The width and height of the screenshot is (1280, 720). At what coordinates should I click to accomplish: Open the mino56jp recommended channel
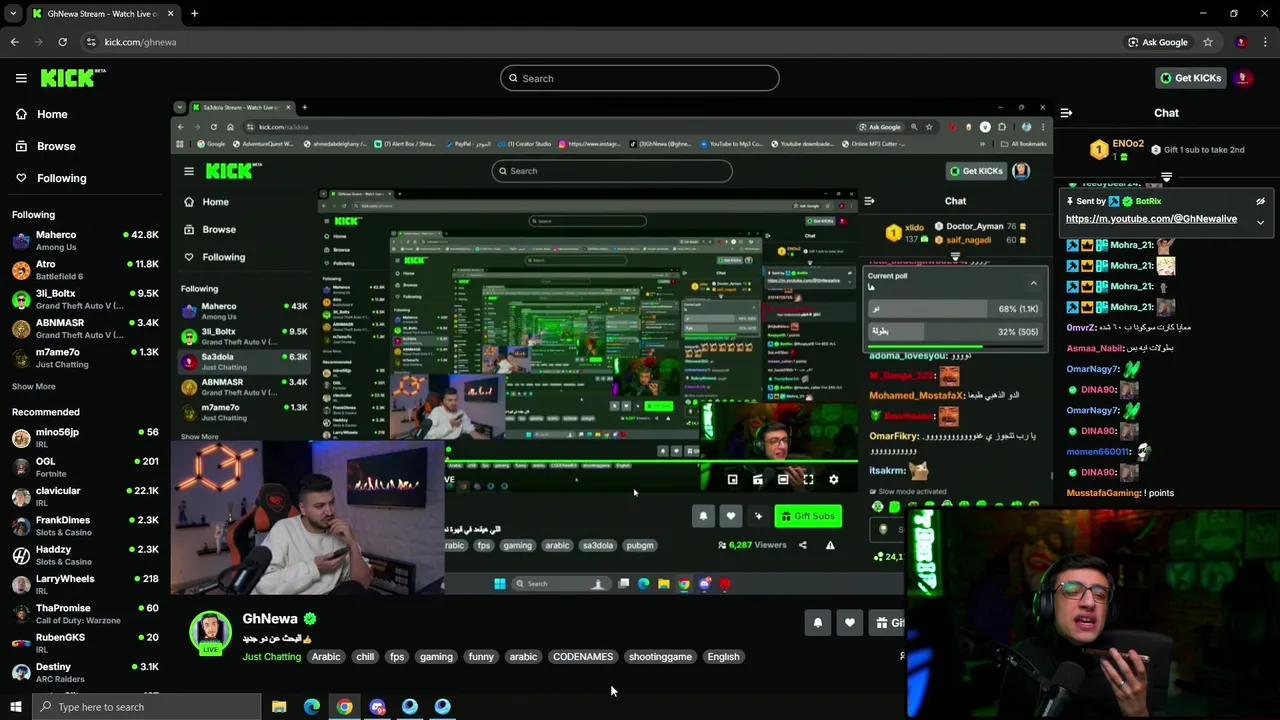(85, 438)
